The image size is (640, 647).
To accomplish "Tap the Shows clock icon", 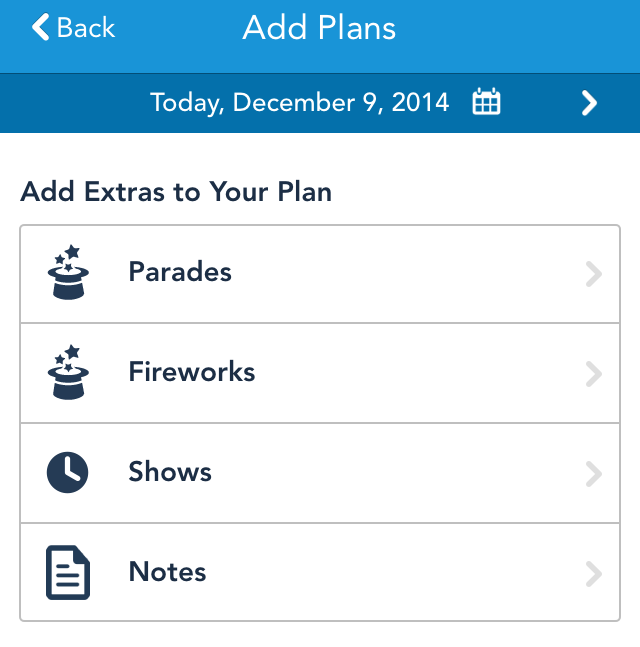I will (x=68, y=472).
